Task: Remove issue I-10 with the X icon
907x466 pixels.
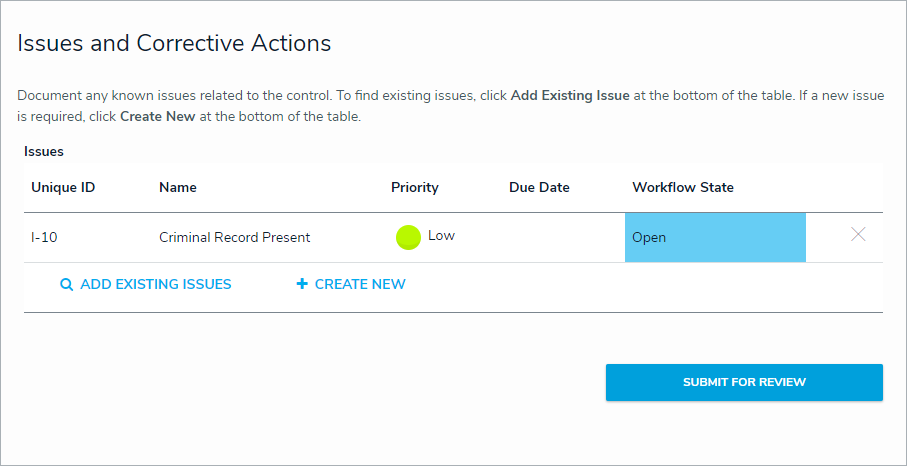Action: click(858, 235)
